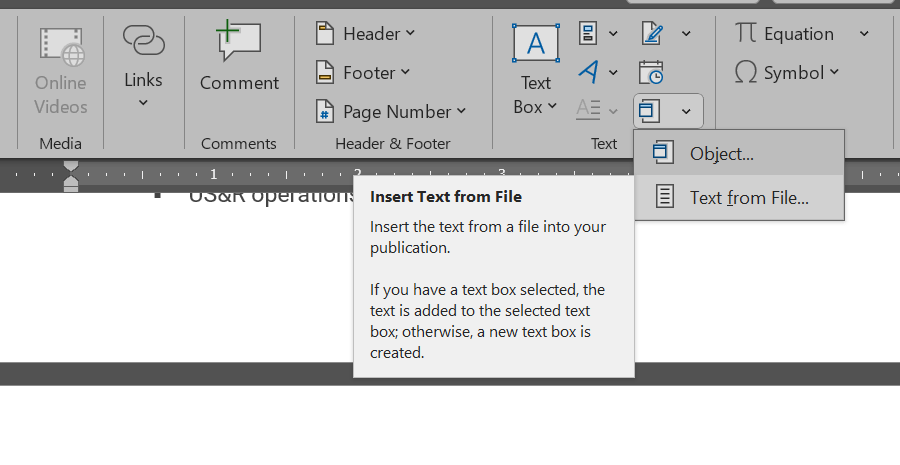The image size is (900, 465).
Task: Expand the Footer dropdown arrow
Action: 405,72
